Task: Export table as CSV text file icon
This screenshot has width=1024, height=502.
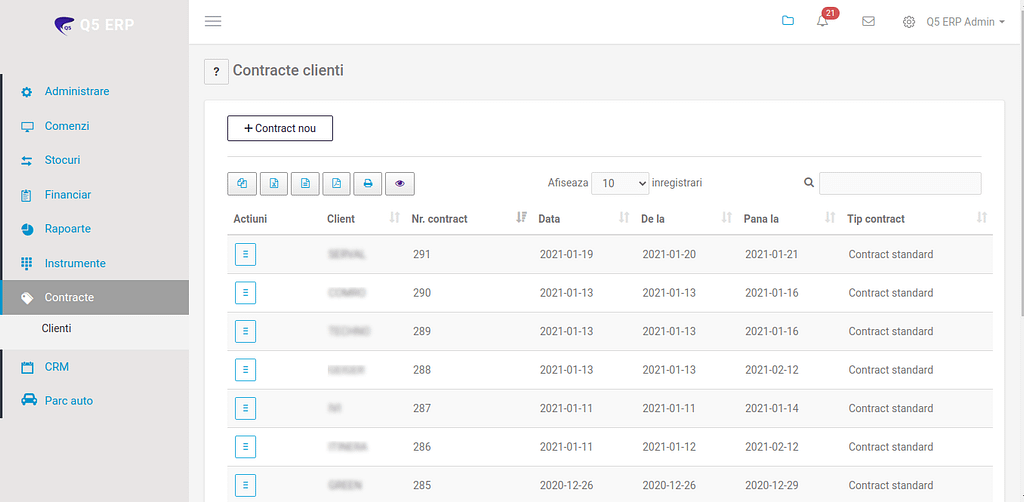Action: pyautogui.click(x=305, y=184)
